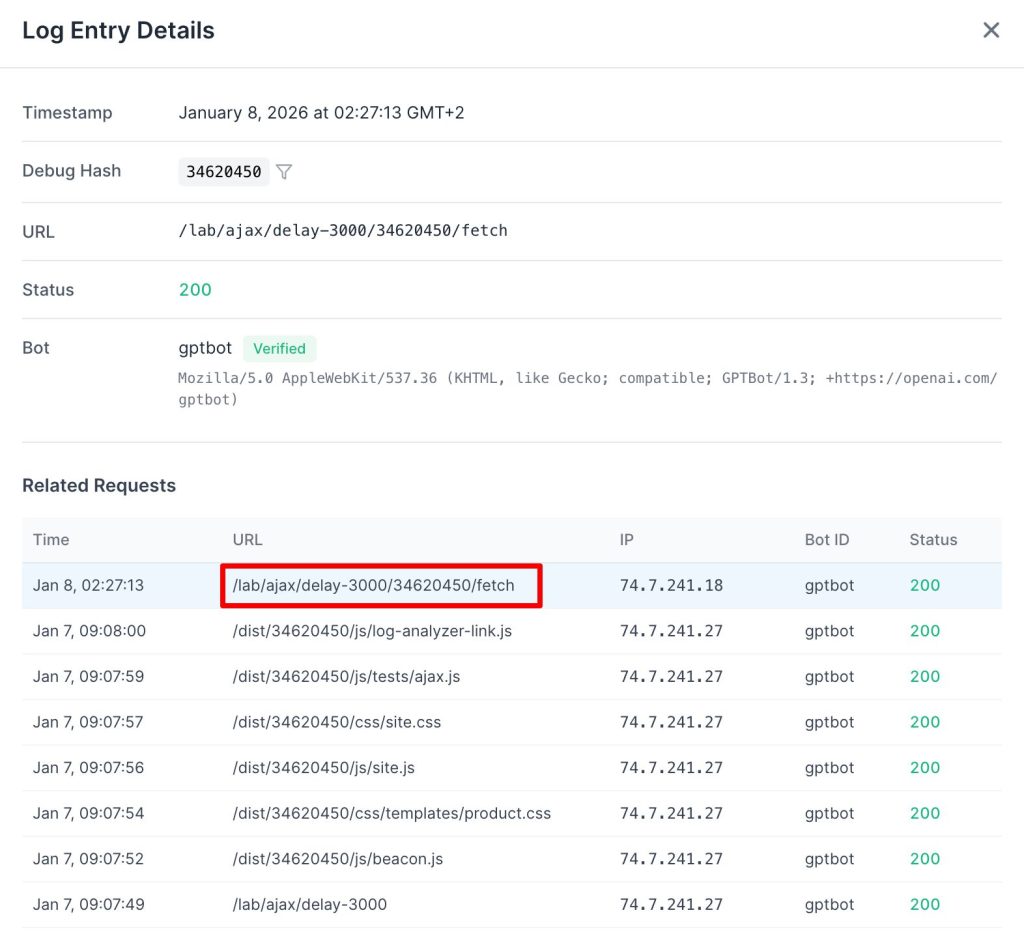Click the Bot ID column header
This screenshot has height=947, width=1024.
click(x=826, y=540)
